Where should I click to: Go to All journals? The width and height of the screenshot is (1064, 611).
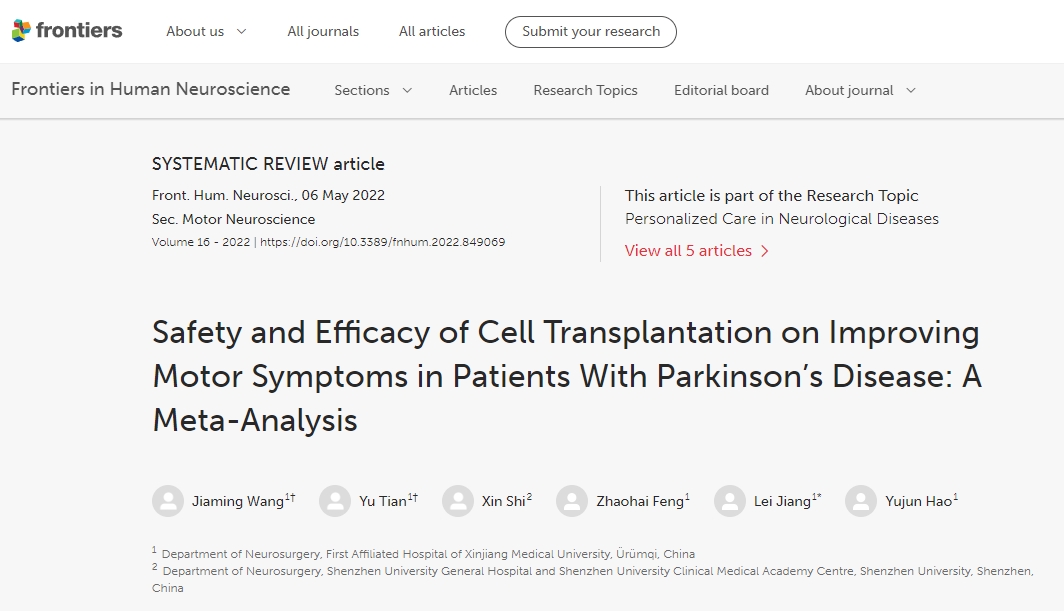point(323,31)
